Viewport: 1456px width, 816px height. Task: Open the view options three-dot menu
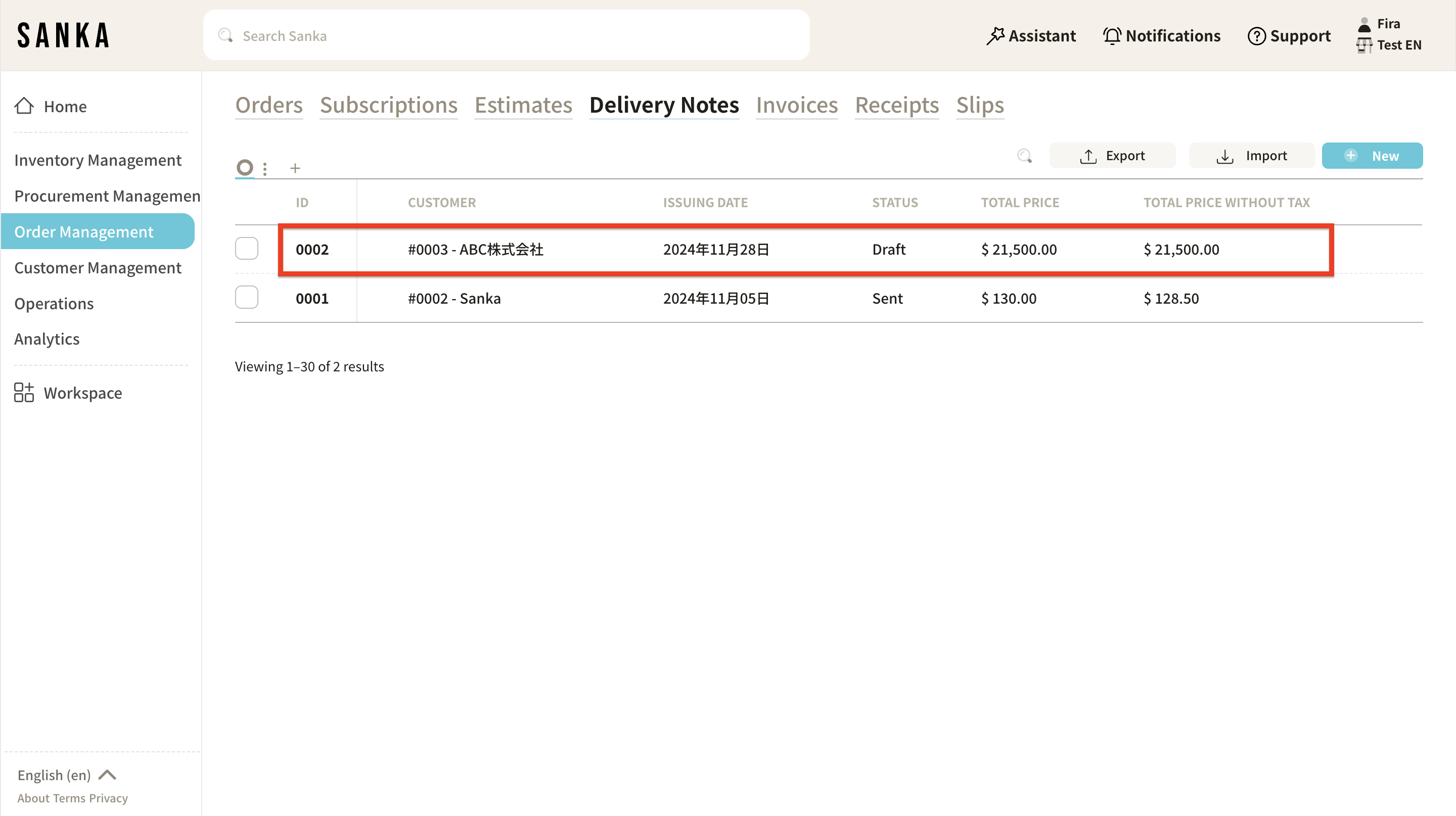tap(264, 168)
